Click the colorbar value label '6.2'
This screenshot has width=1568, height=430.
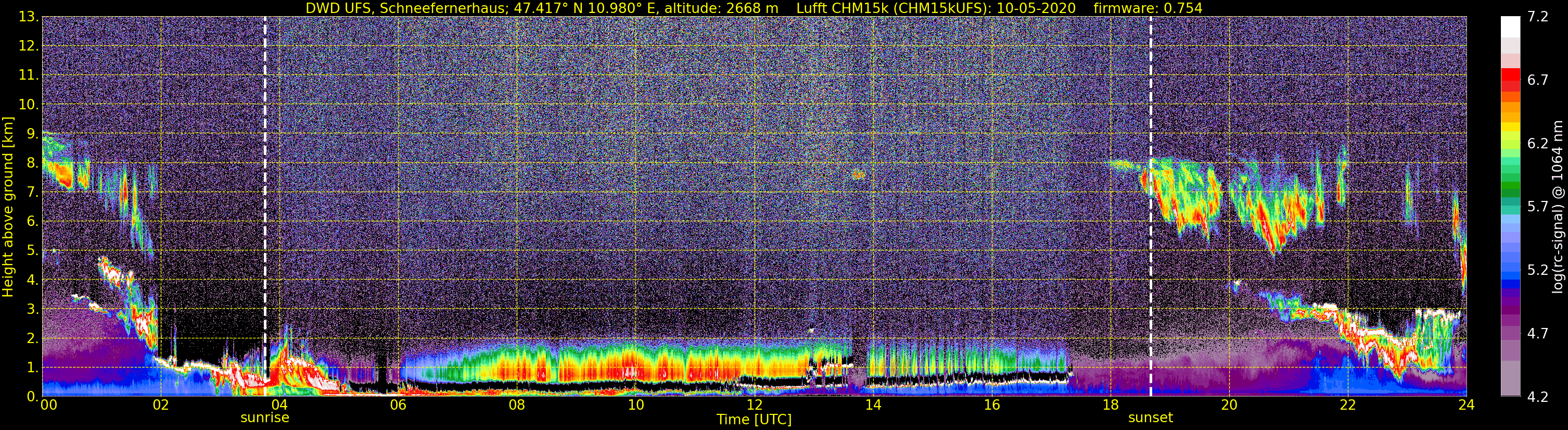(1538, 144)
